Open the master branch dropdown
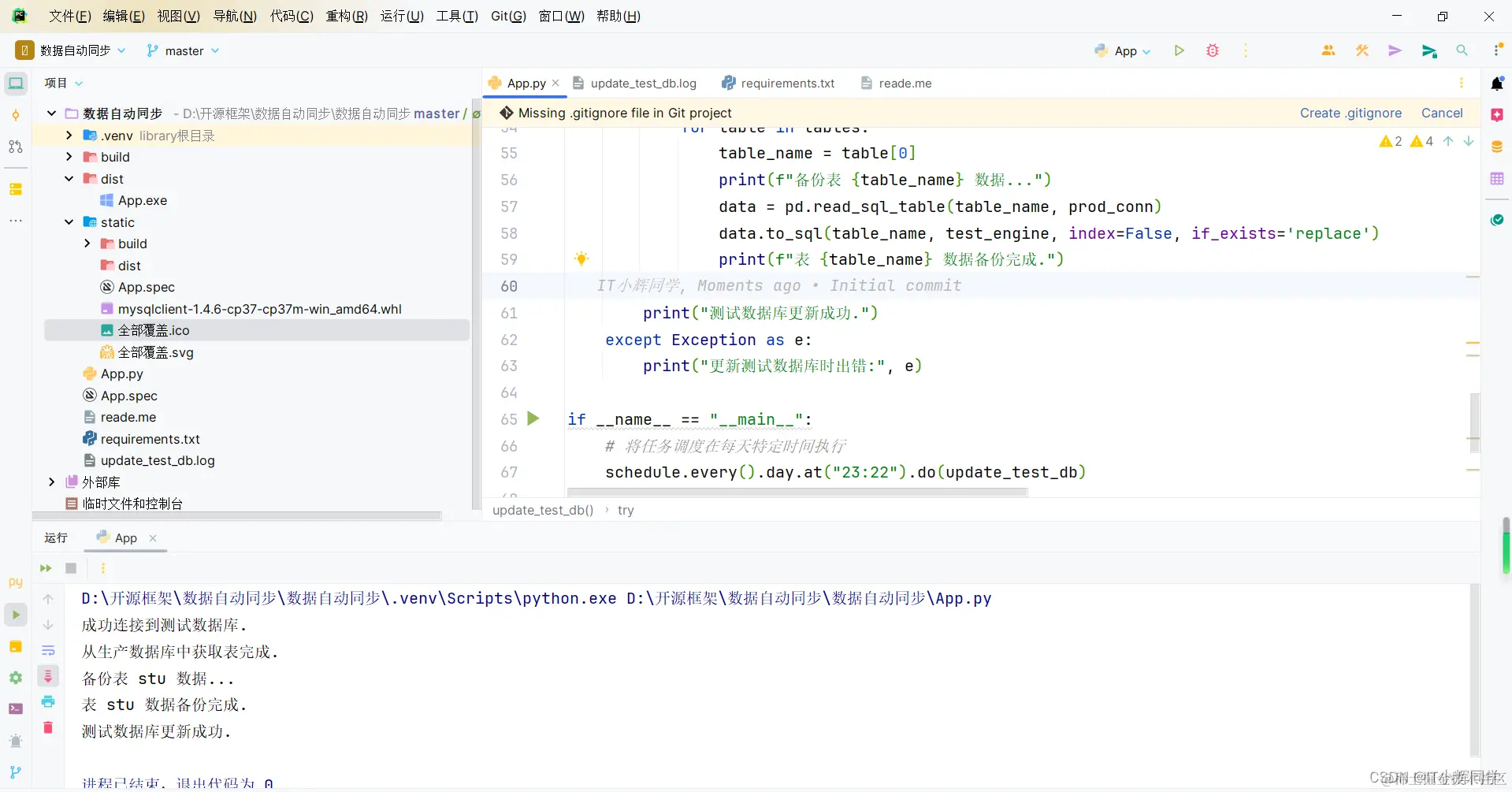 [184, 50]
